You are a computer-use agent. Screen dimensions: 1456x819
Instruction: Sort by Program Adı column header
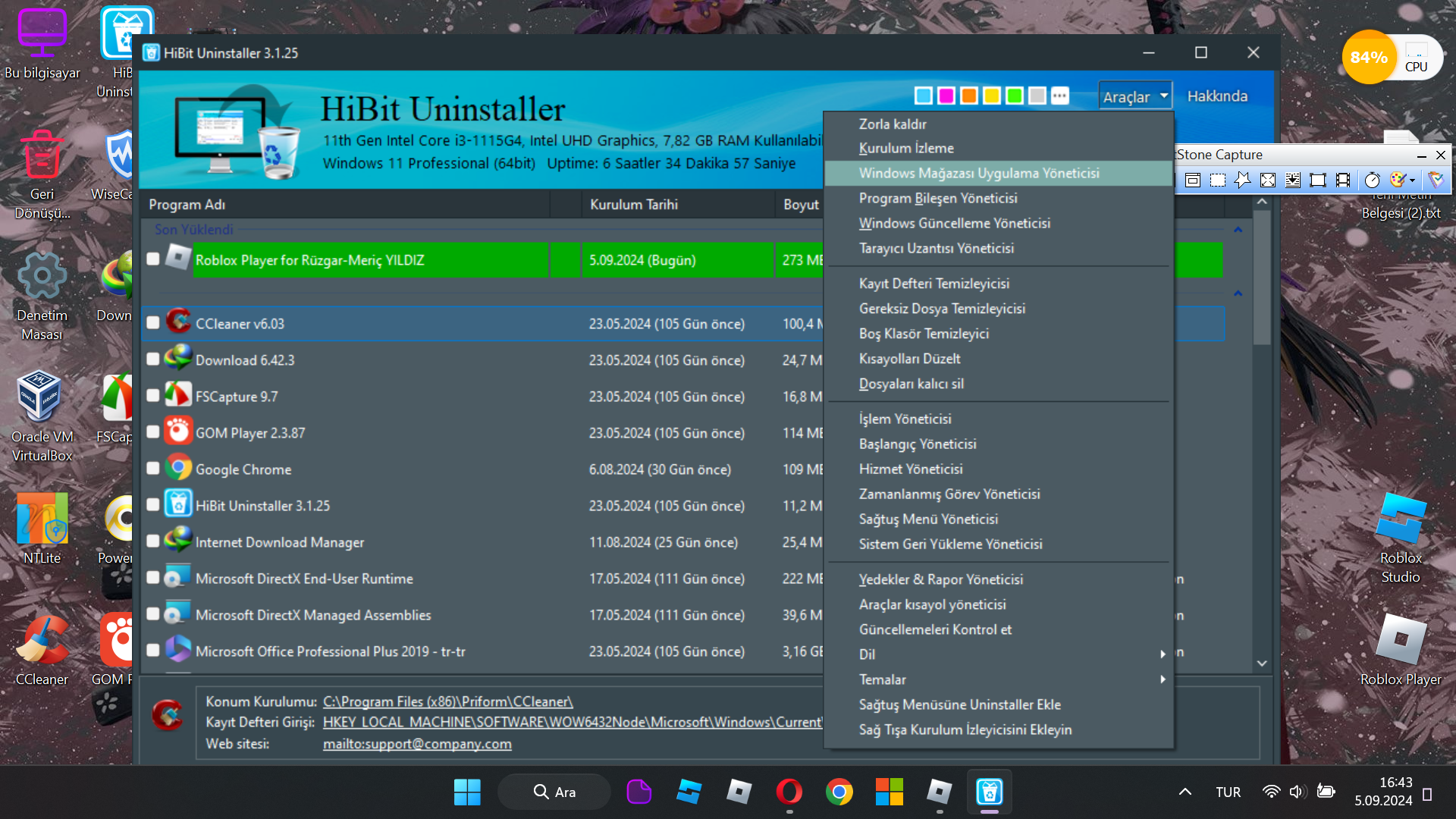point(345,204)
